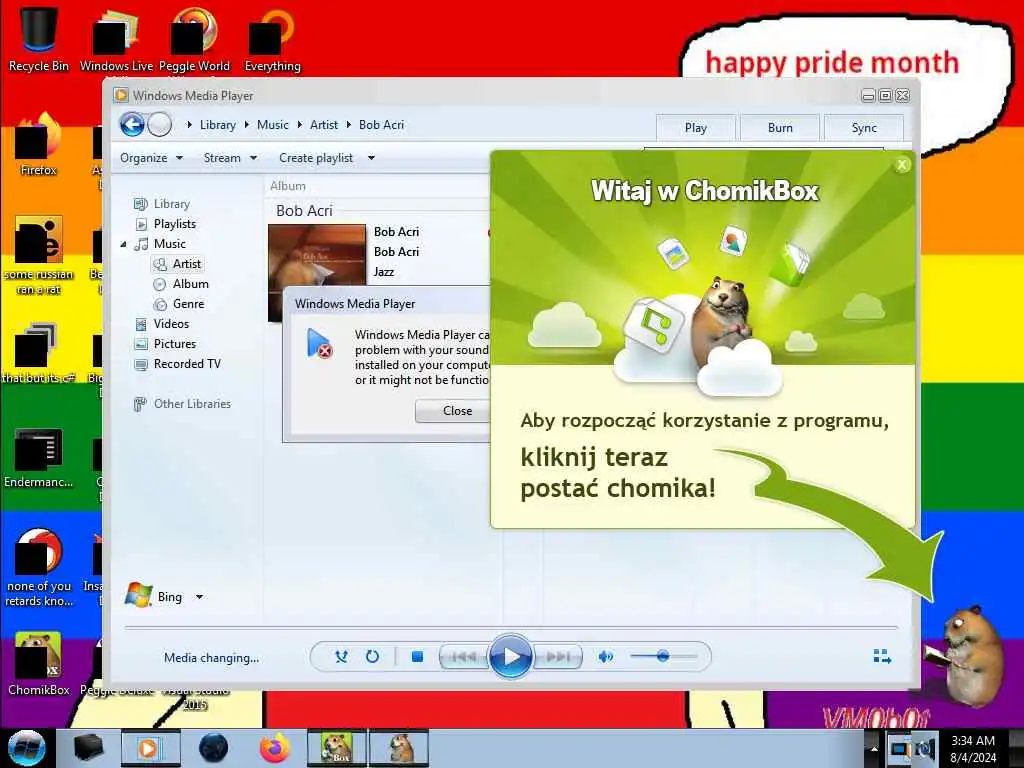1024x768 pixels.
Task: Collapse the Music tree node
Action: 123,244
